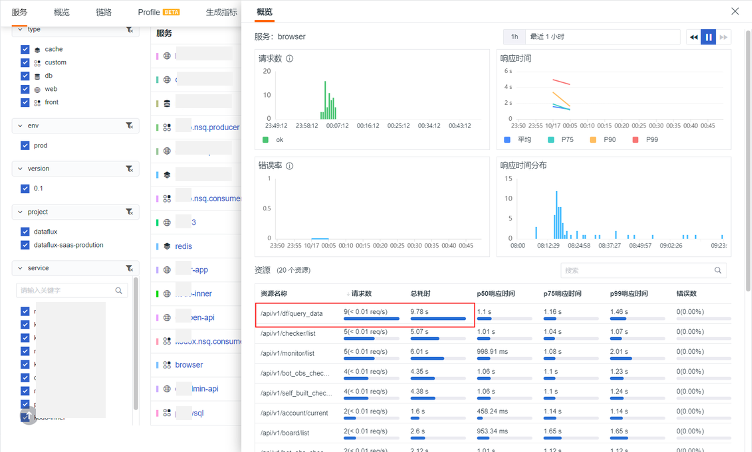Open the time range dropdown

603,37
